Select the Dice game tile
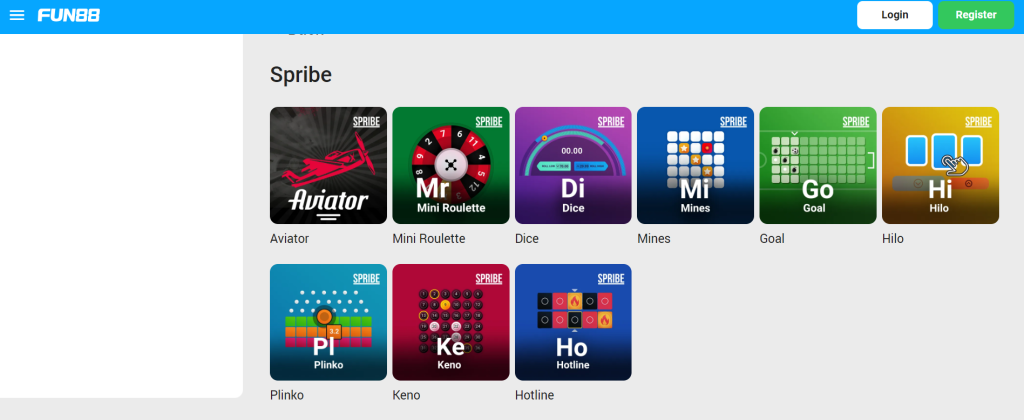 pos(573,165)
